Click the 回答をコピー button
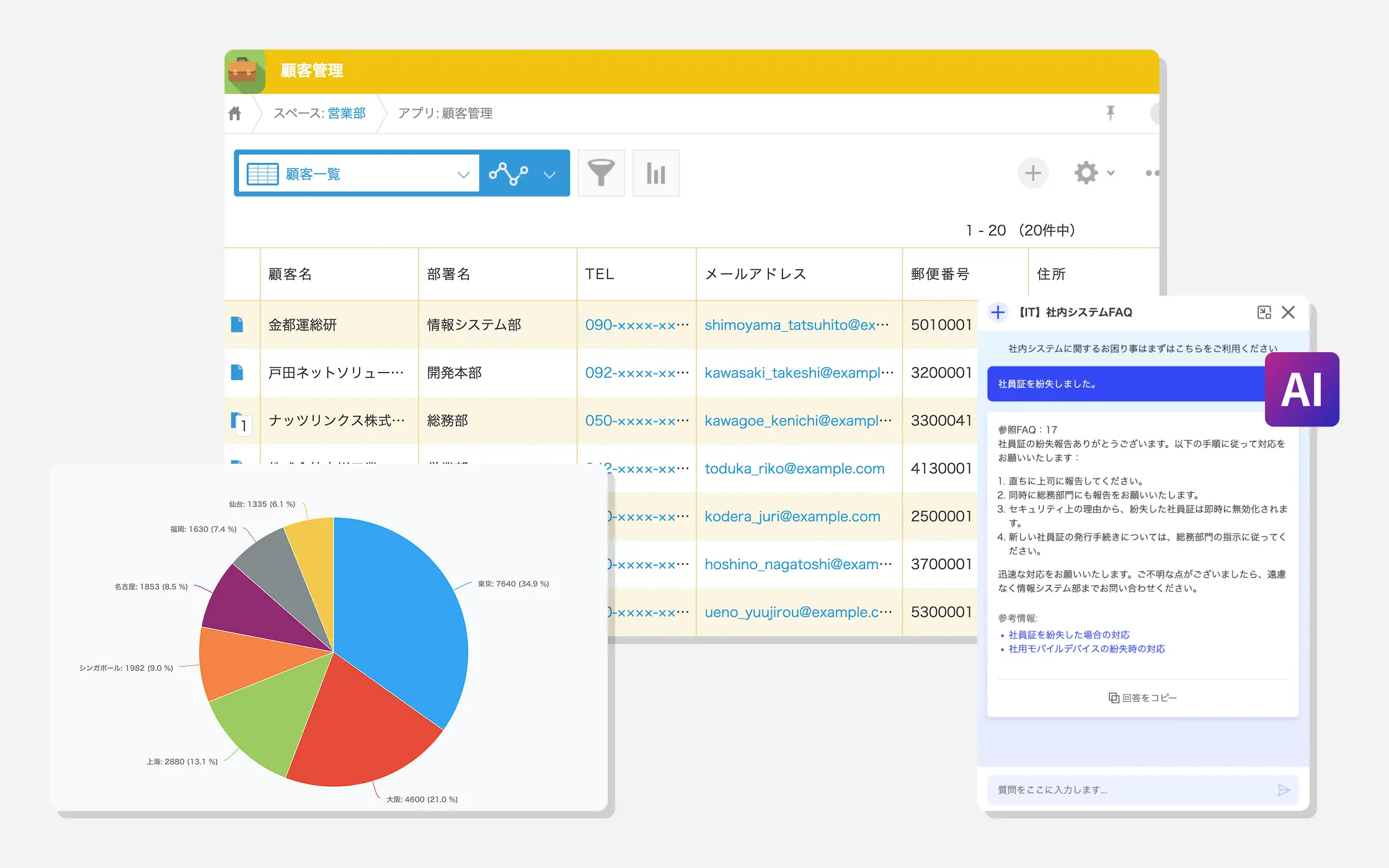 point(1143,698)
